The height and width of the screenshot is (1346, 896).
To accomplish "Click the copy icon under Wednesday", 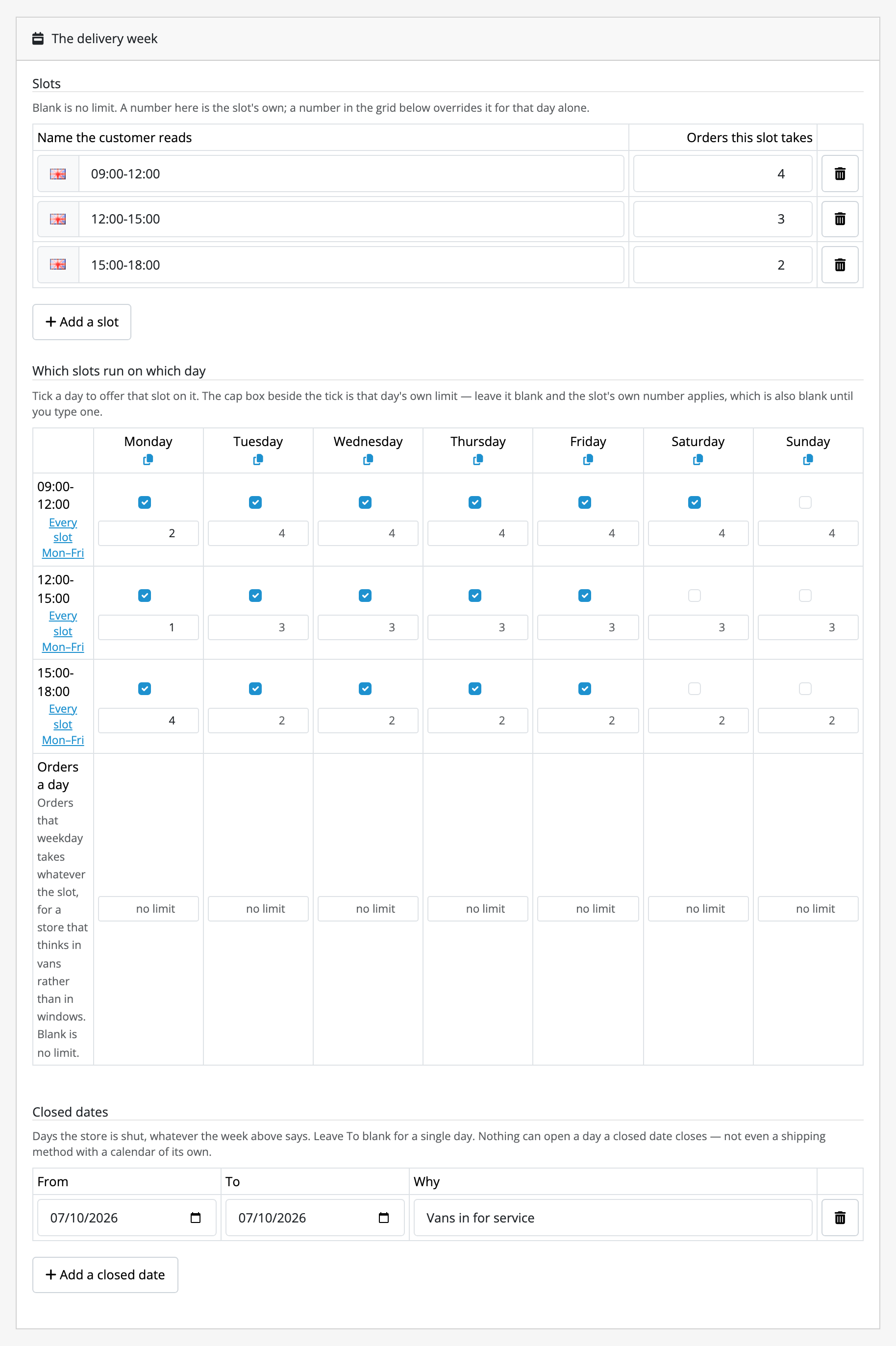I will coord(368,459).
